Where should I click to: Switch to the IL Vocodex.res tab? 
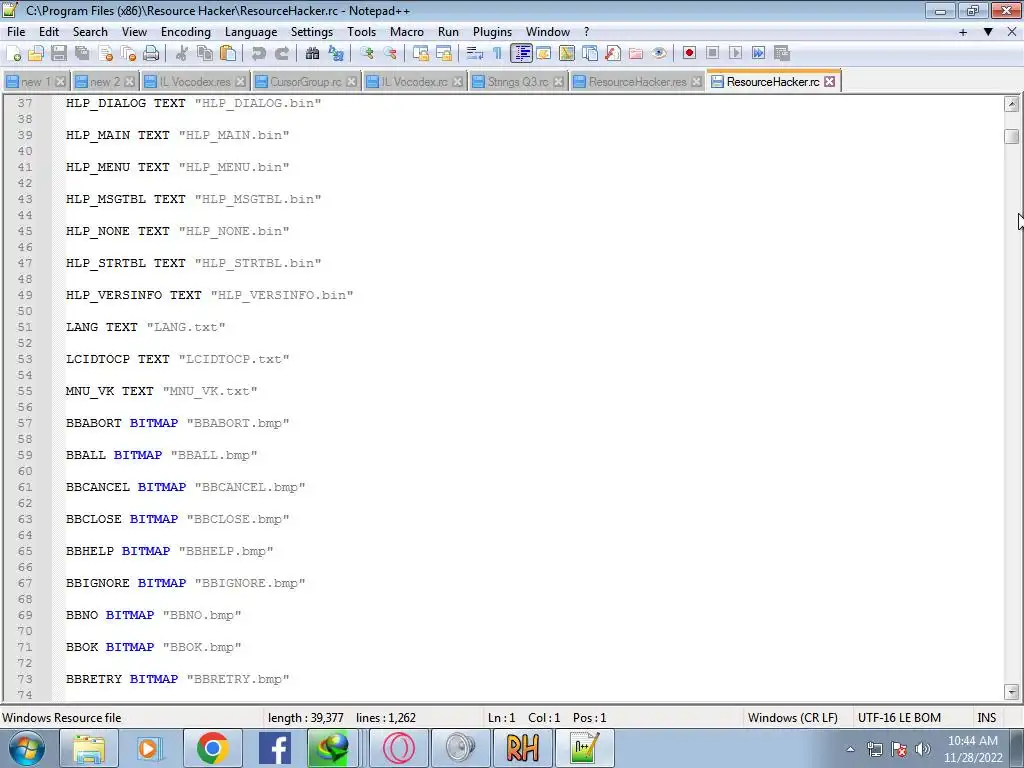195,82
